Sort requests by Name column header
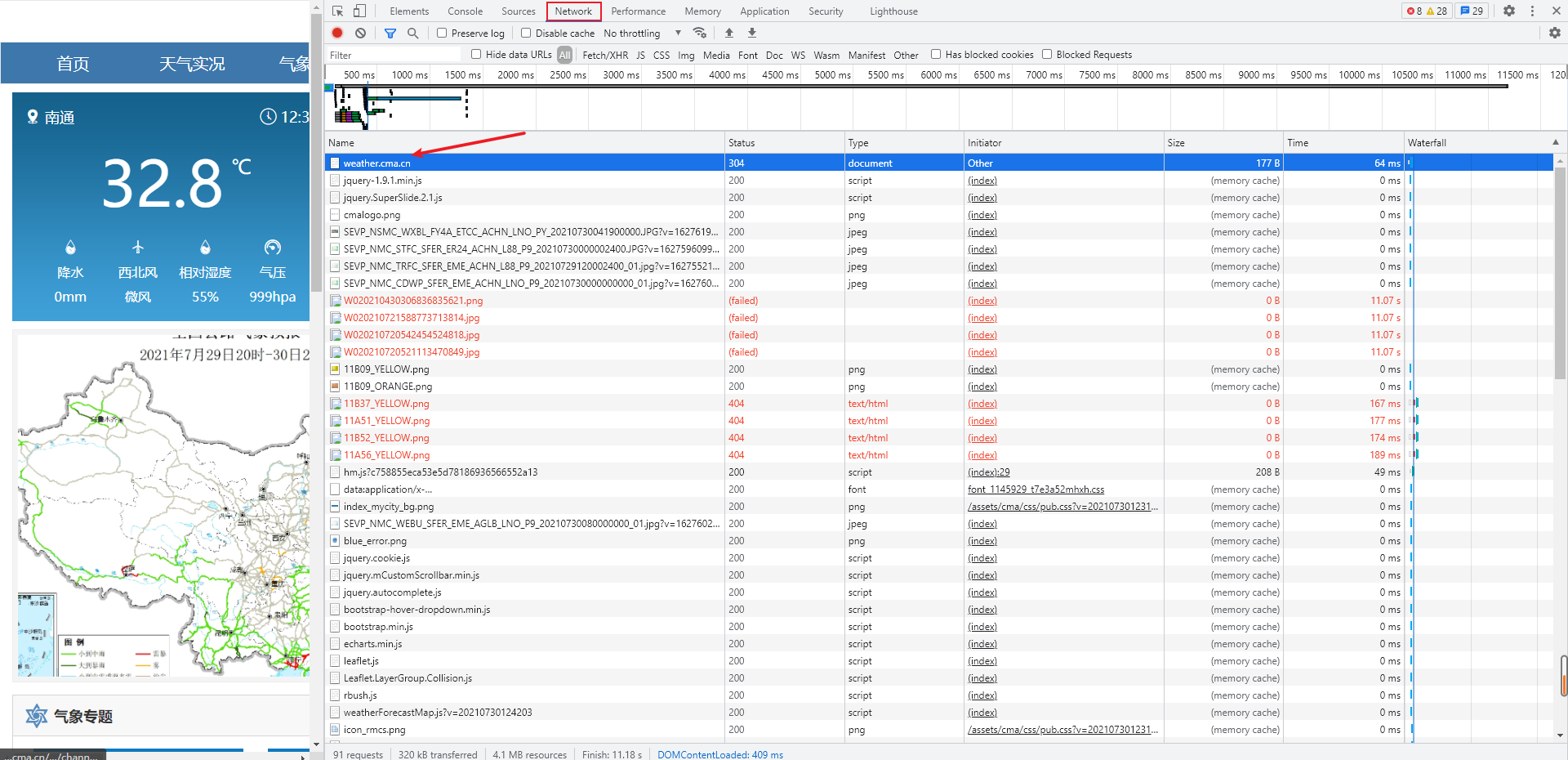The height and width of the screenshot is (760, 1568). point(524,142)
